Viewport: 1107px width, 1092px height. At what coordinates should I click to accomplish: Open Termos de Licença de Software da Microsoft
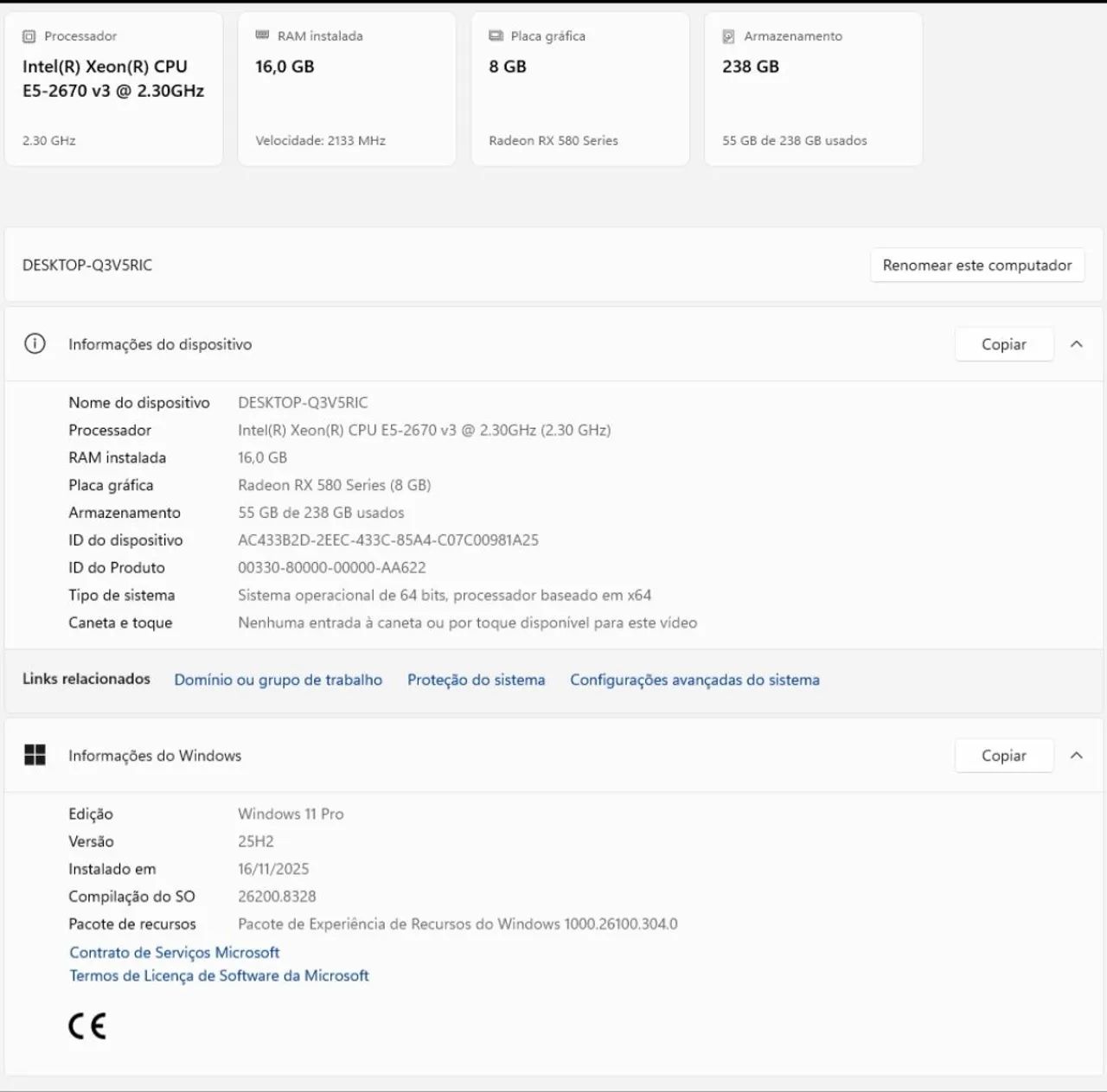pos(220,975)
